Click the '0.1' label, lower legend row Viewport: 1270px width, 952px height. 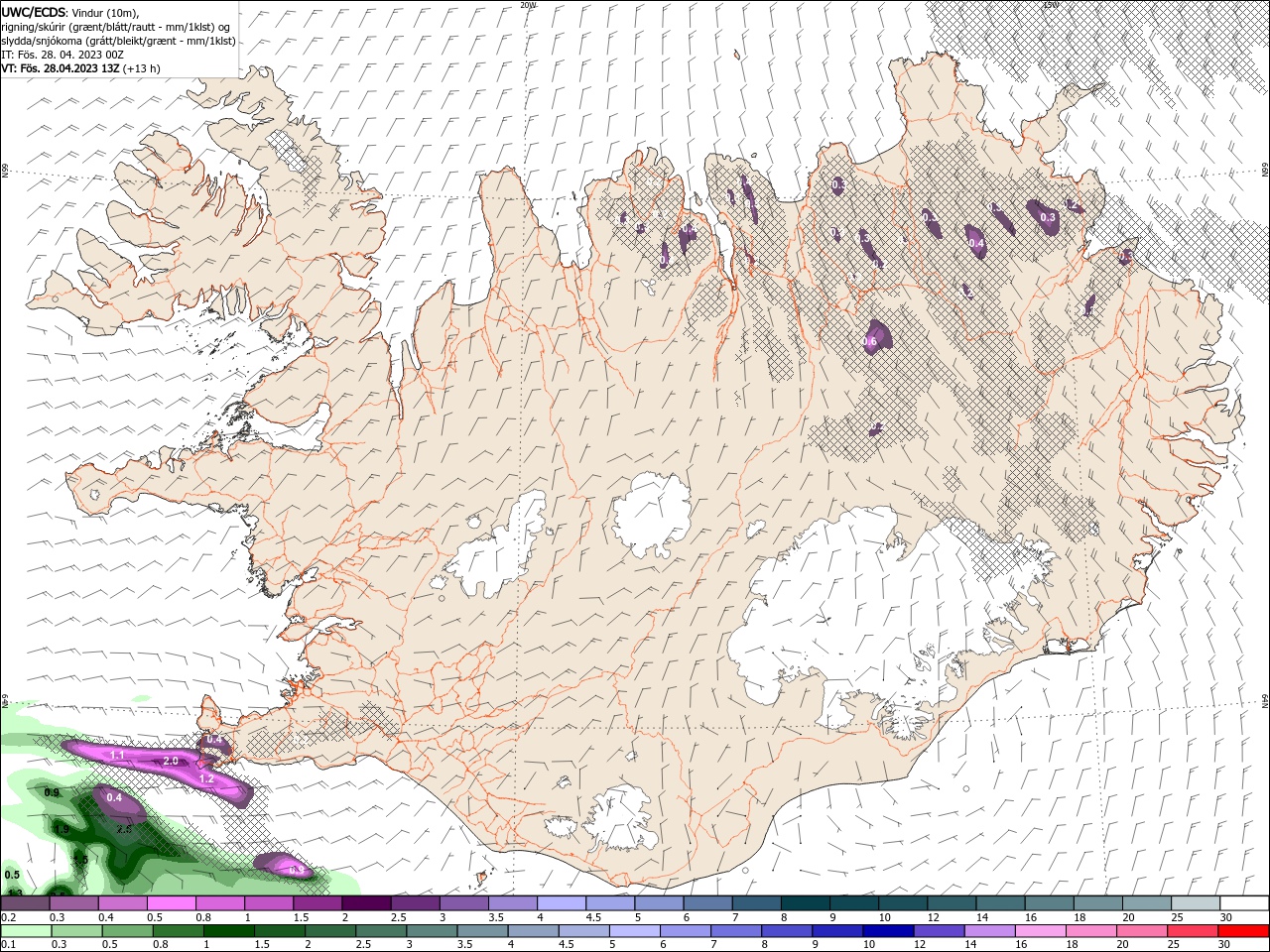point(8,944)
